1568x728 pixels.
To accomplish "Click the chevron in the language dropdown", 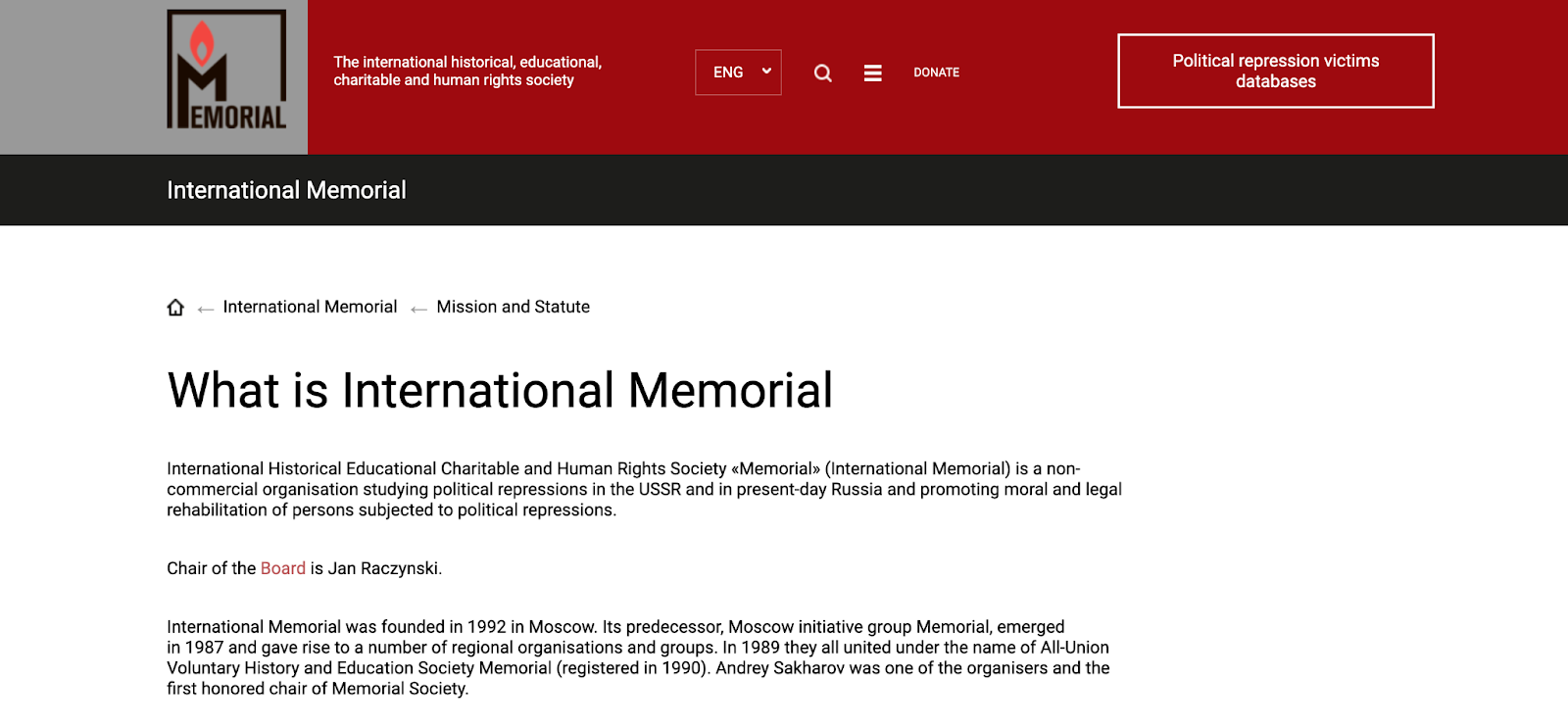I will tap(766, 72).
